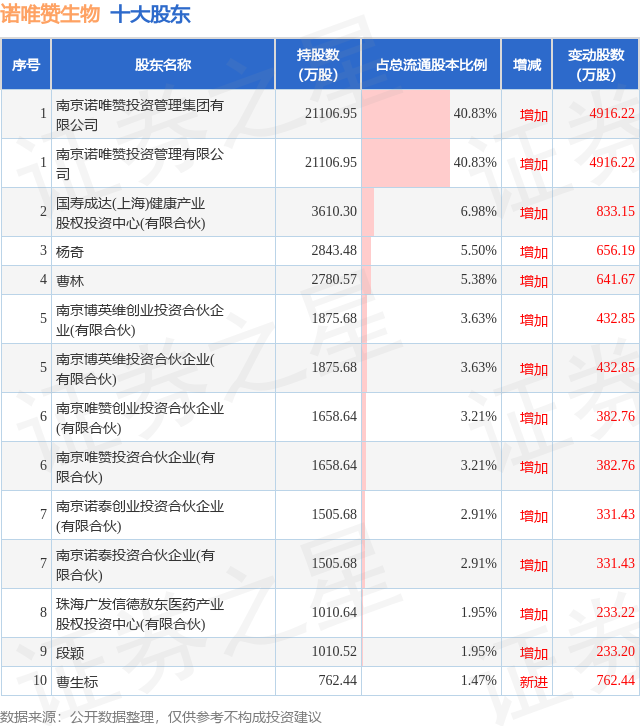Click the shareholder name 曹生标

[x=77, y=682]
